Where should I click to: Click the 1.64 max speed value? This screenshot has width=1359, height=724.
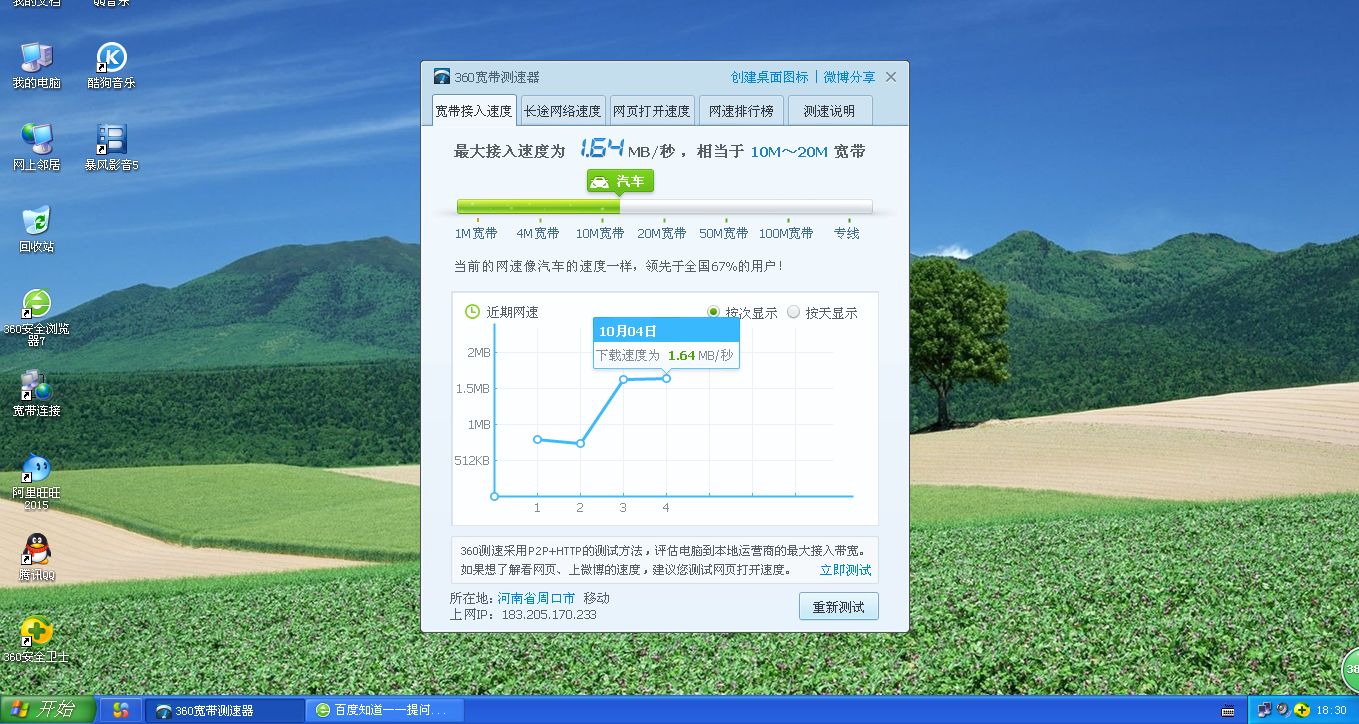tap(602, 149)
